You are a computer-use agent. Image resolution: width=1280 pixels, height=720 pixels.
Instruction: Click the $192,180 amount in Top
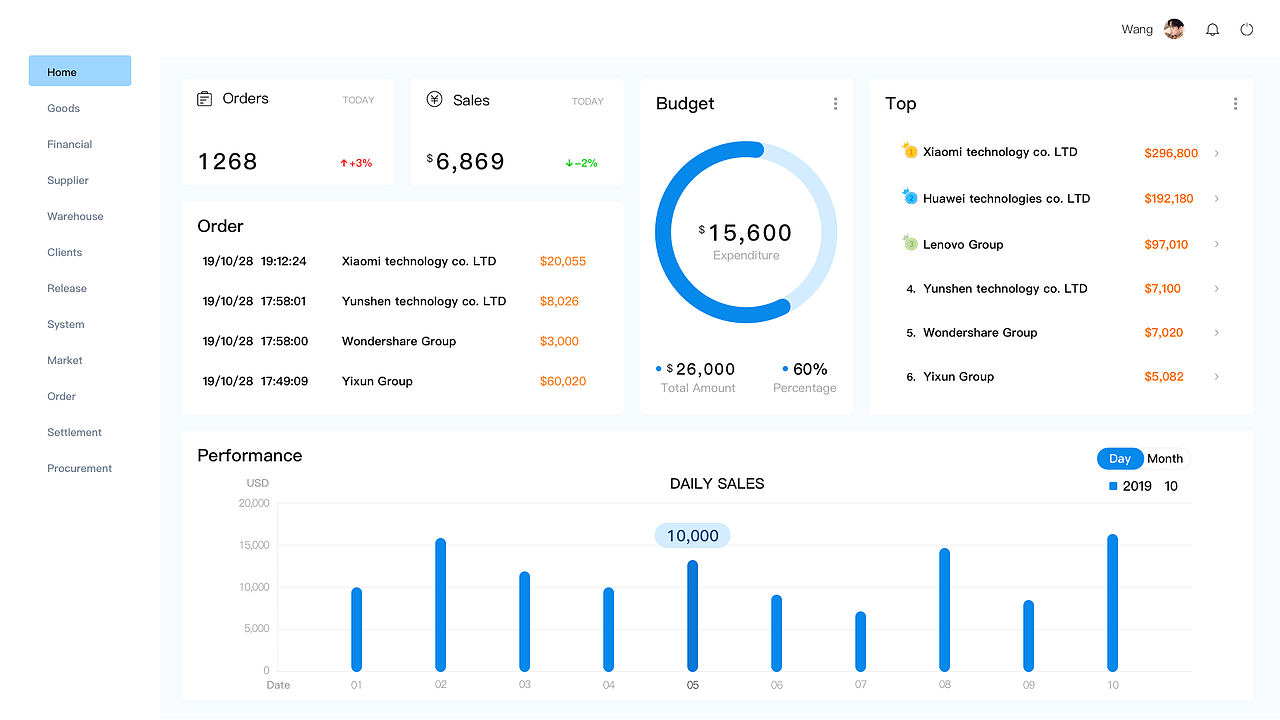pos(1169,199)
